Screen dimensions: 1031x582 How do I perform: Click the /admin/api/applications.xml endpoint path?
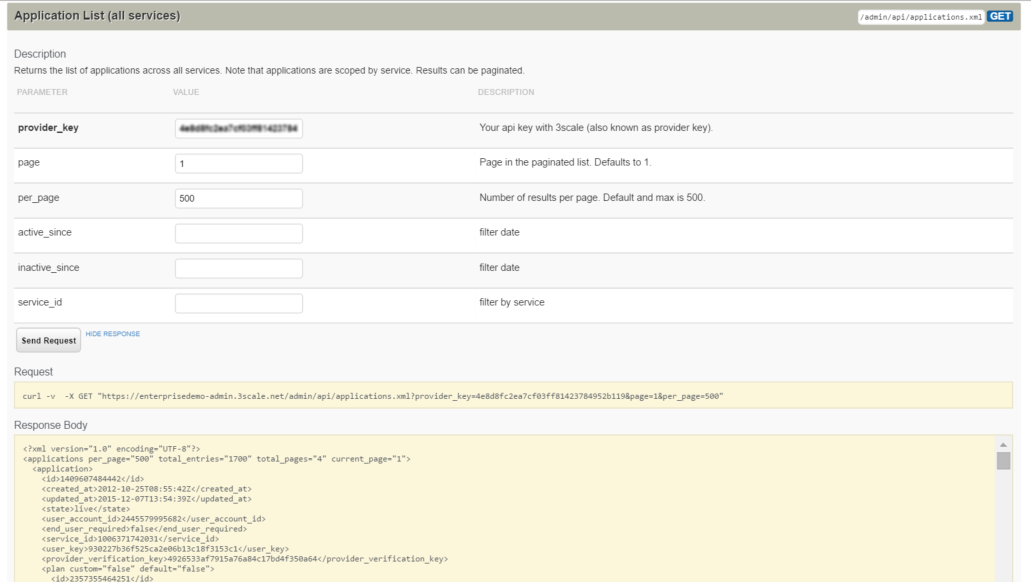(921, 16)
